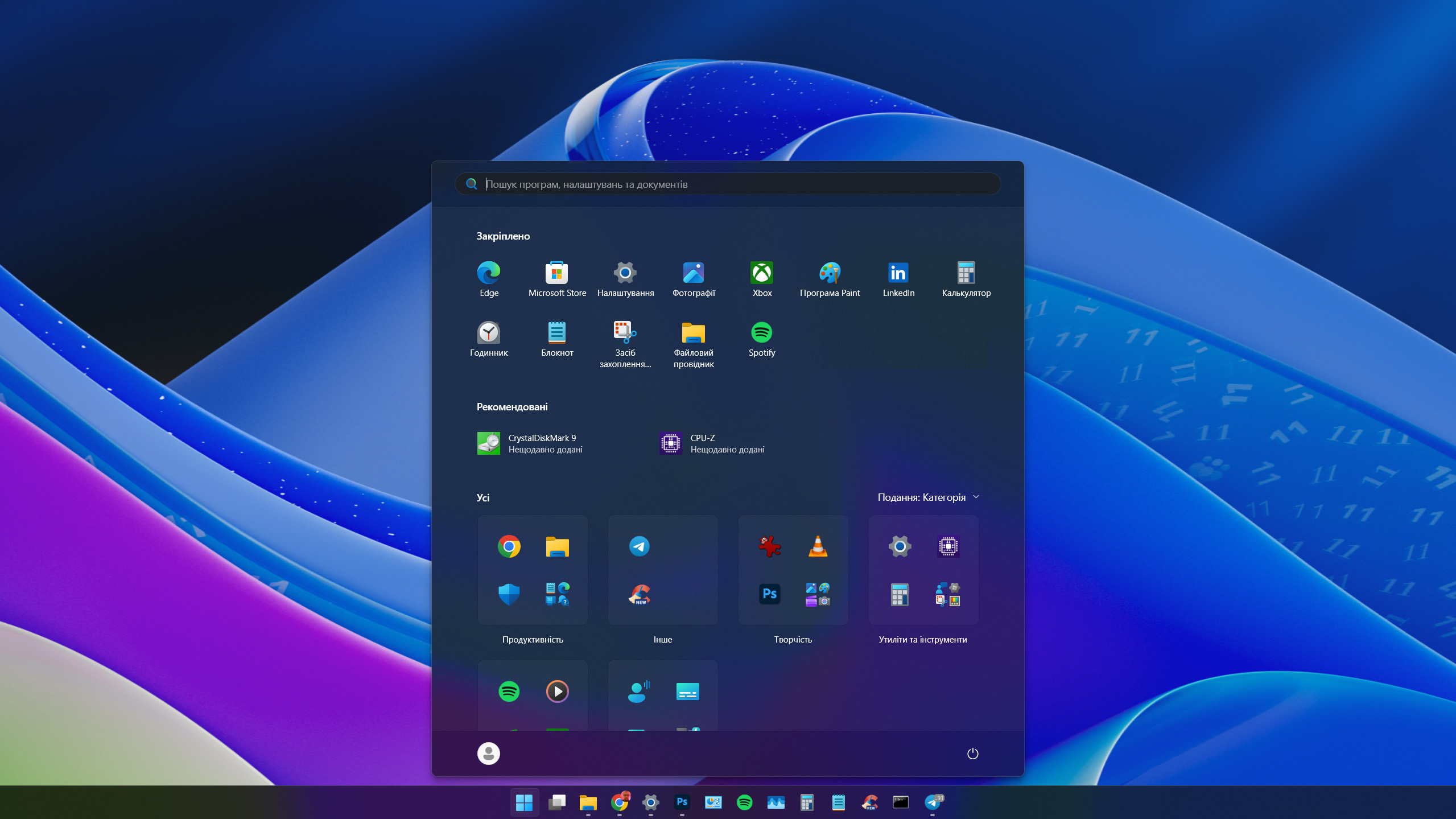Click the power button
The width and height of the screenshot is (1456, 819).
point(972,753)
